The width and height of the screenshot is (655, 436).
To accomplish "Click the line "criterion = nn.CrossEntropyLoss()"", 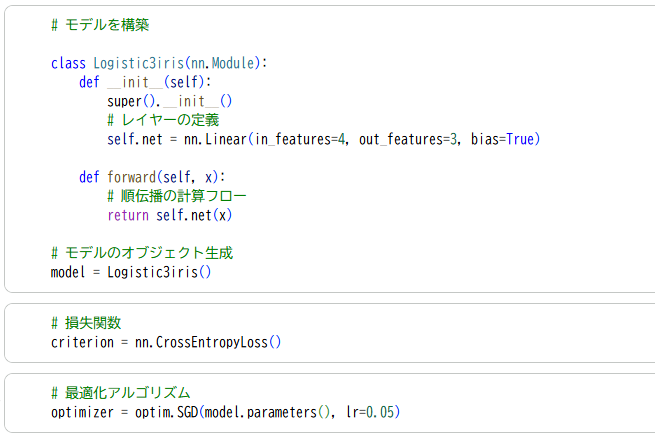I will pyautogui.click(x=166, y=342).
